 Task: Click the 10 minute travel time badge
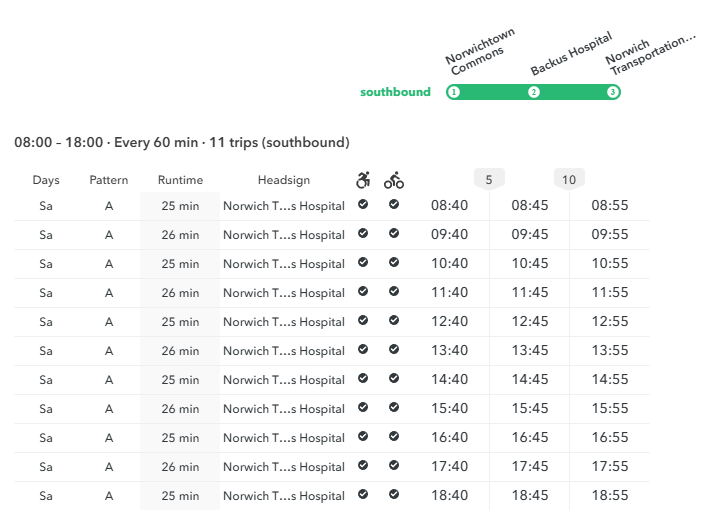(569, 179)
